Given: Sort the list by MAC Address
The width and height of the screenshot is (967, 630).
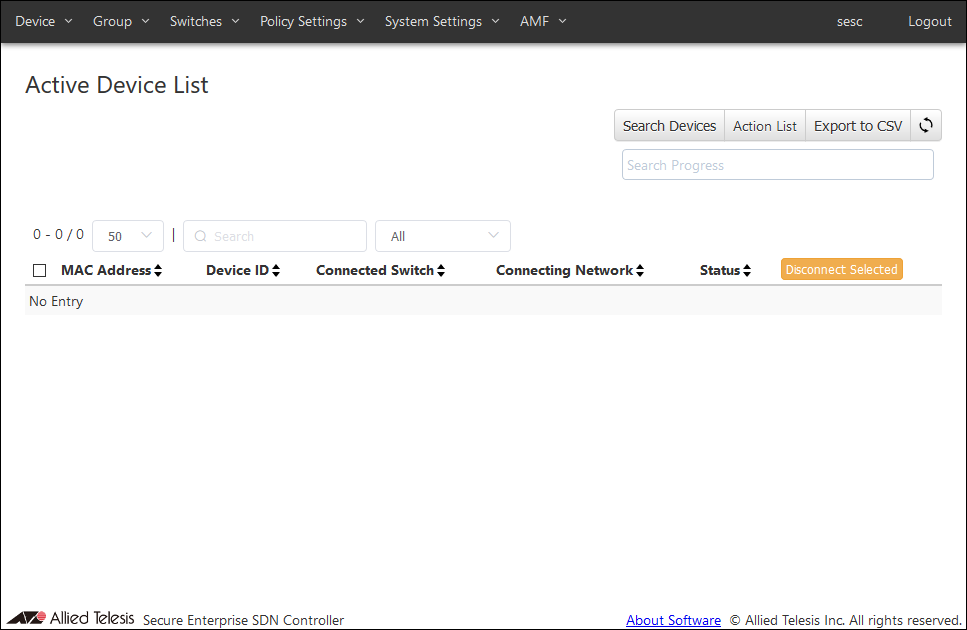Looking at the screenshot, I should click(111, 271).
